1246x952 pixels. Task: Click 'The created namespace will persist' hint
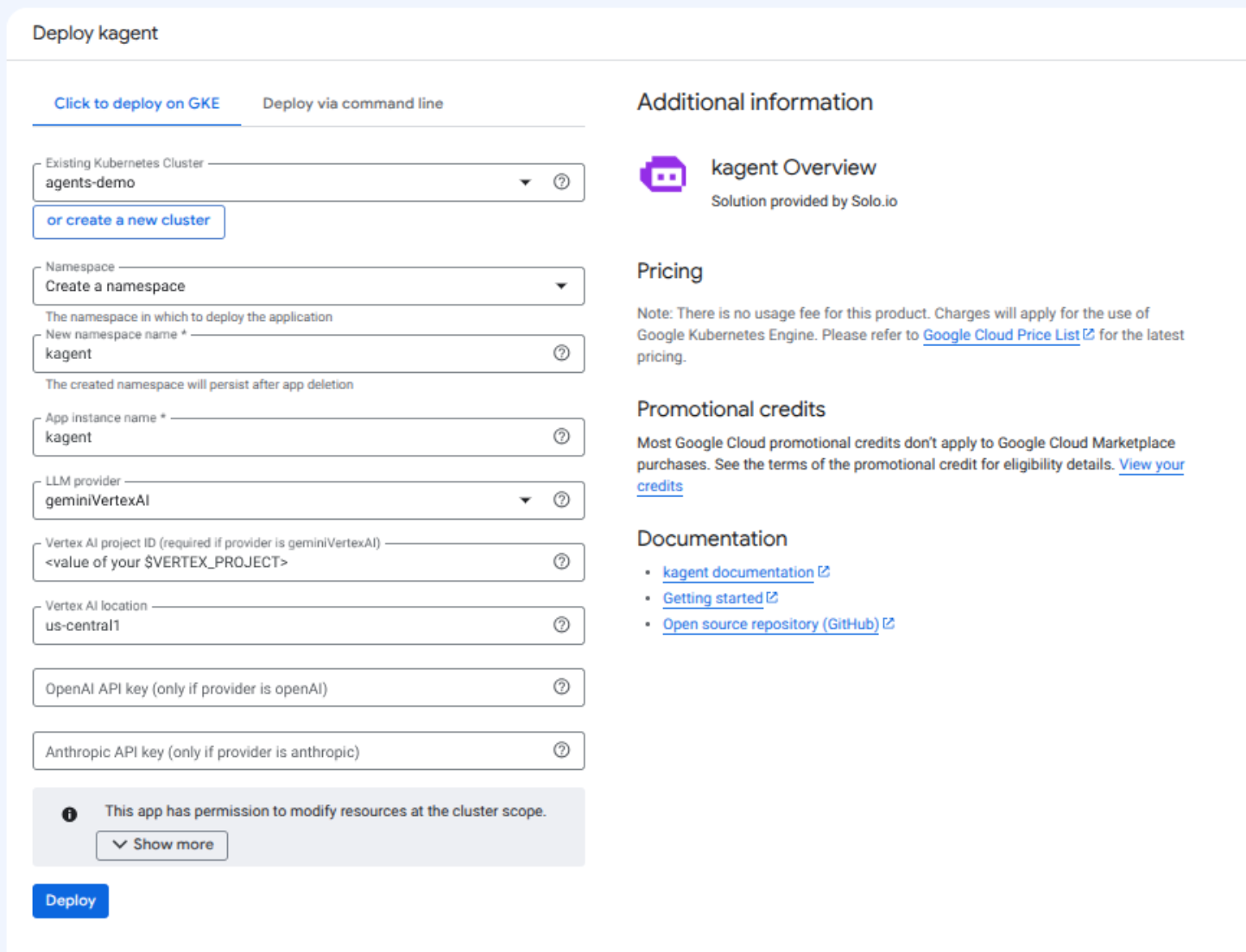[199, 384]
